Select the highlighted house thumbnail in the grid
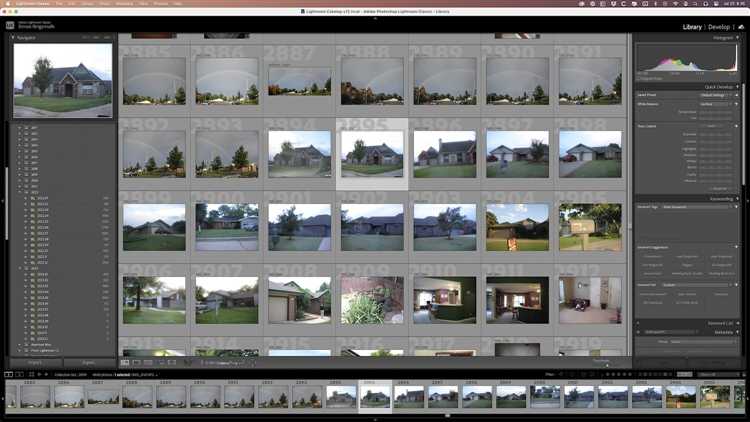Image resolution: width=750 pixels, height=422 pixels. pos(372,154)
